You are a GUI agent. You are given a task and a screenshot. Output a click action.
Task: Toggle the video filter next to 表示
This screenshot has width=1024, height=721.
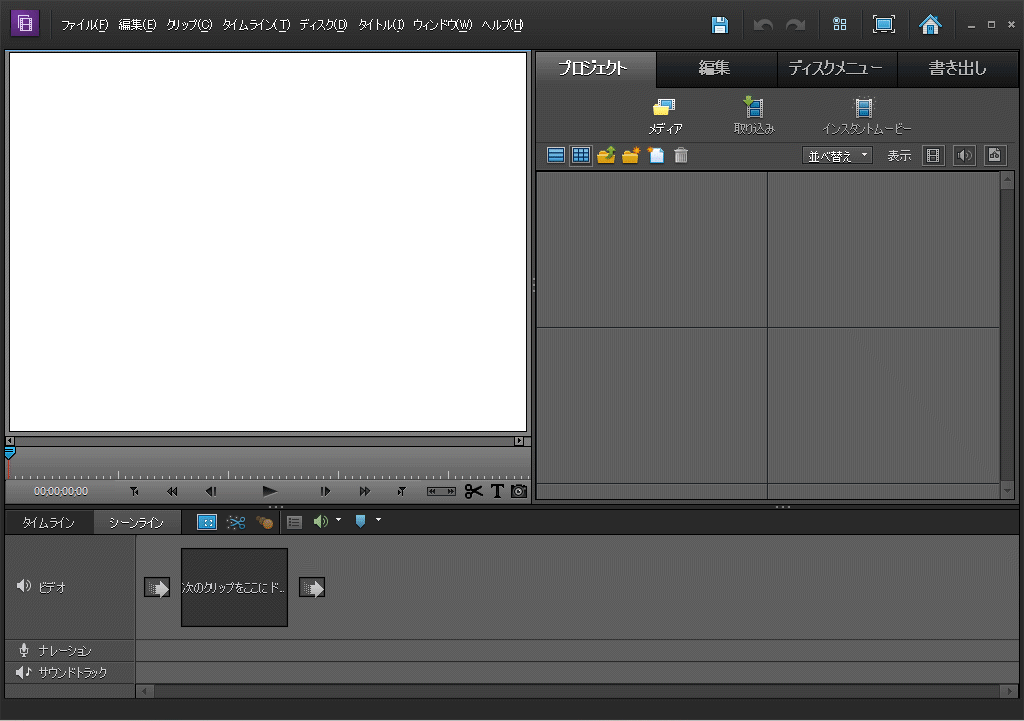(x=932, y=155)
